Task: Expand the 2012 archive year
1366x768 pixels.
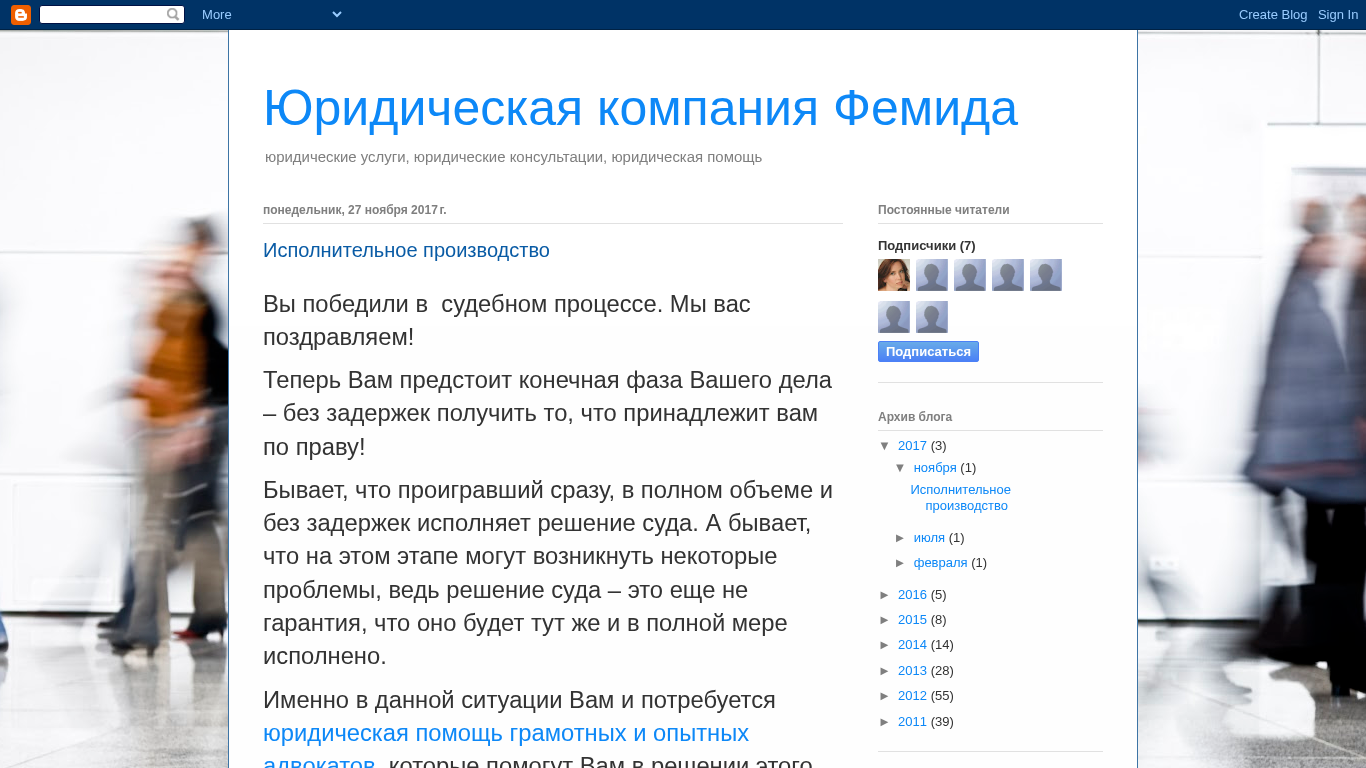Action: click(885, 696)
